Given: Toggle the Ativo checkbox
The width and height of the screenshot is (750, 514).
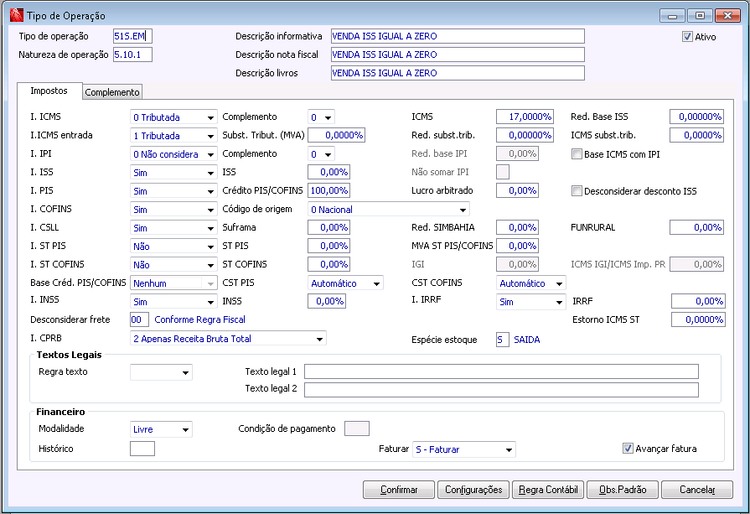Looking at the screenshot, I should pos(687,37).
